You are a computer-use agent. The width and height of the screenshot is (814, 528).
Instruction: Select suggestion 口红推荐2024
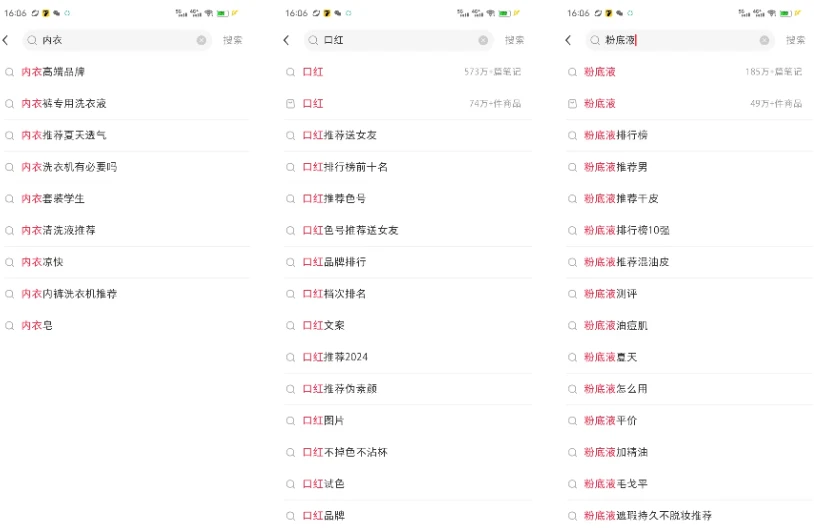[x=335, y=357]
